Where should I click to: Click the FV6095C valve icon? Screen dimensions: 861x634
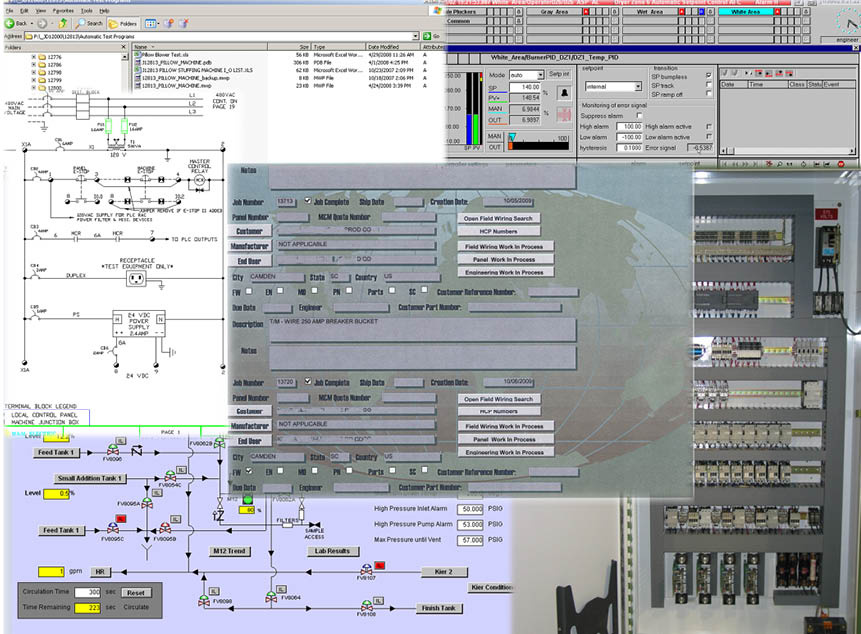(113, 528)
